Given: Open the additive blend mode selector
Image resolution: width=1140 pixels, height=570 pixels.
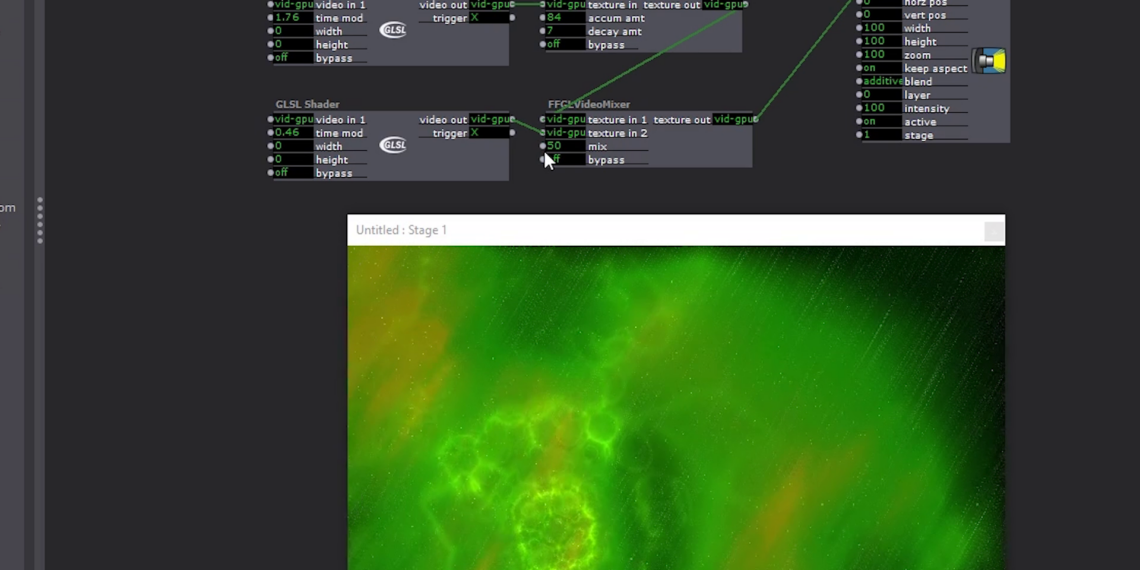Looking at the screenshot, I should [x=882, y=82].
